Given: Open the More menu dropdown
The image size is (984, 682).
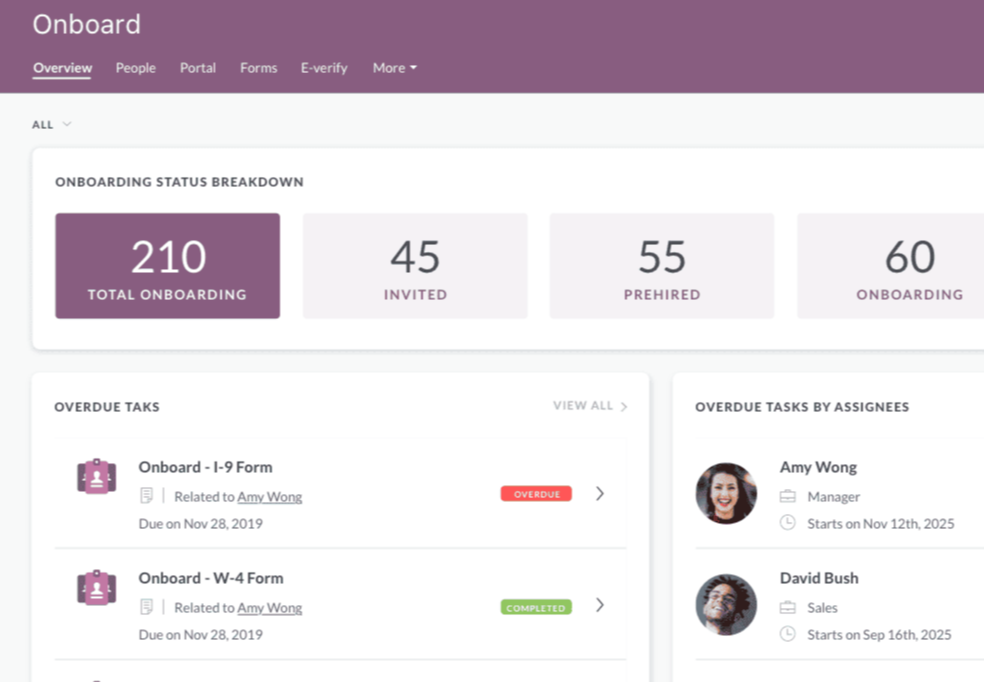Looking at the screenshot, I should pyautogui.click(x=394, y=68).
